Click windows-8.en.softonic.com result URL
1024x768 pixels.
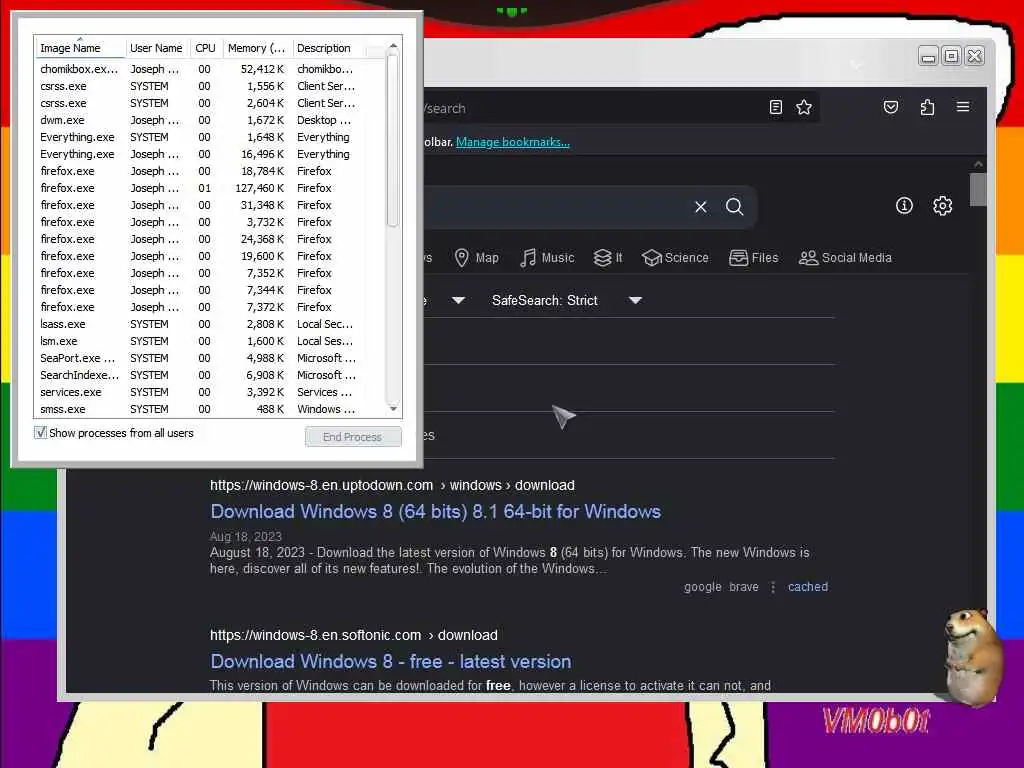(x=354, y=635)
